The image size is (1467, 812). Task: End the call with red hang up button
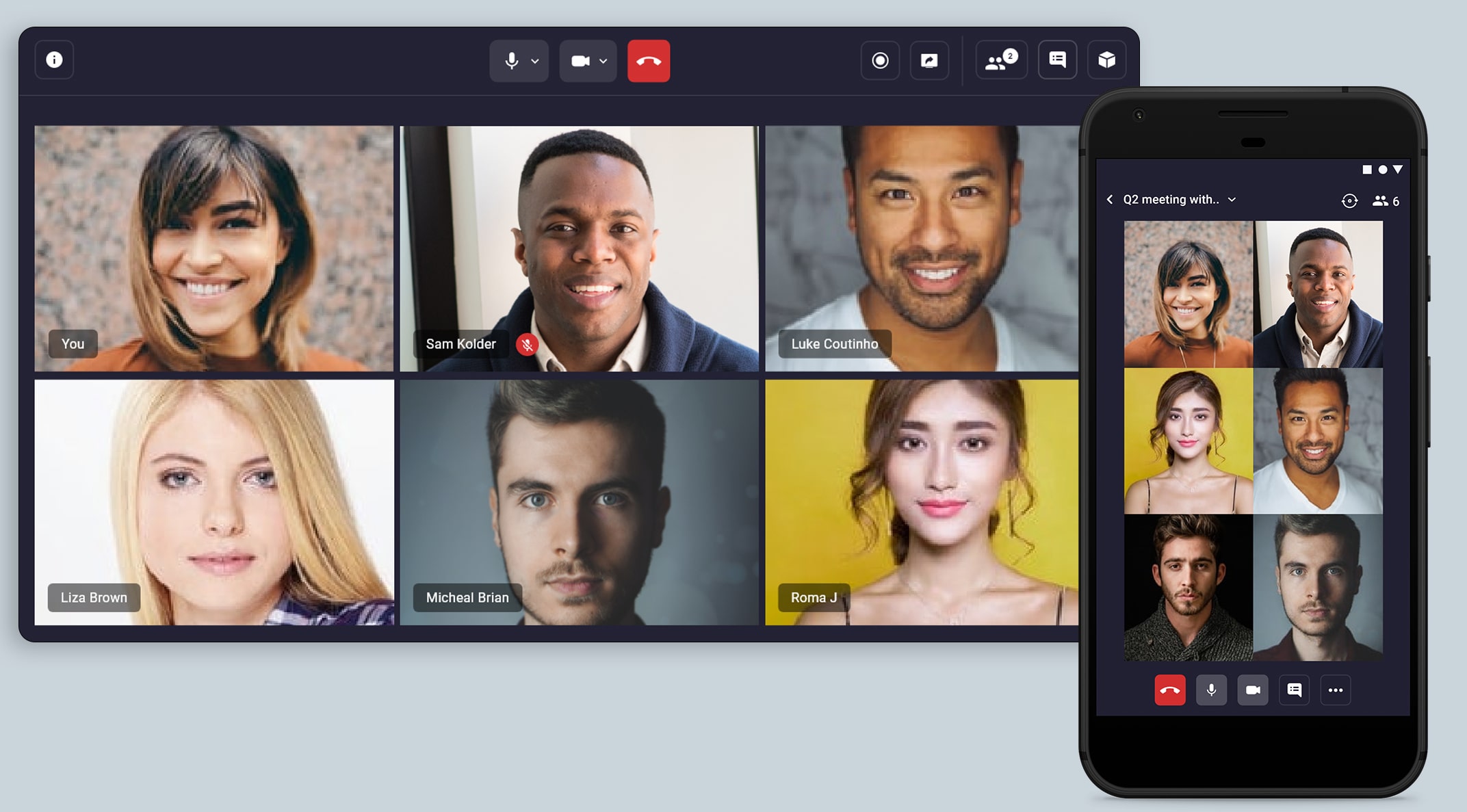point(648,59)
